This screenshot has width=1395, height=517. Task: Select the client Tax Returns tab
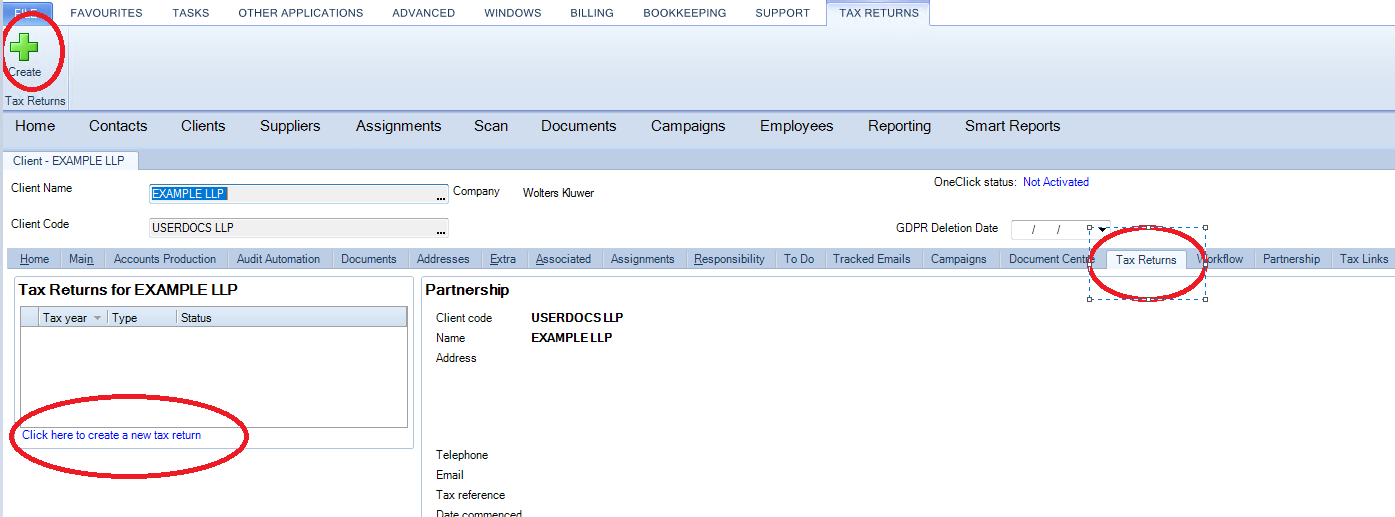coord(1146,260)
